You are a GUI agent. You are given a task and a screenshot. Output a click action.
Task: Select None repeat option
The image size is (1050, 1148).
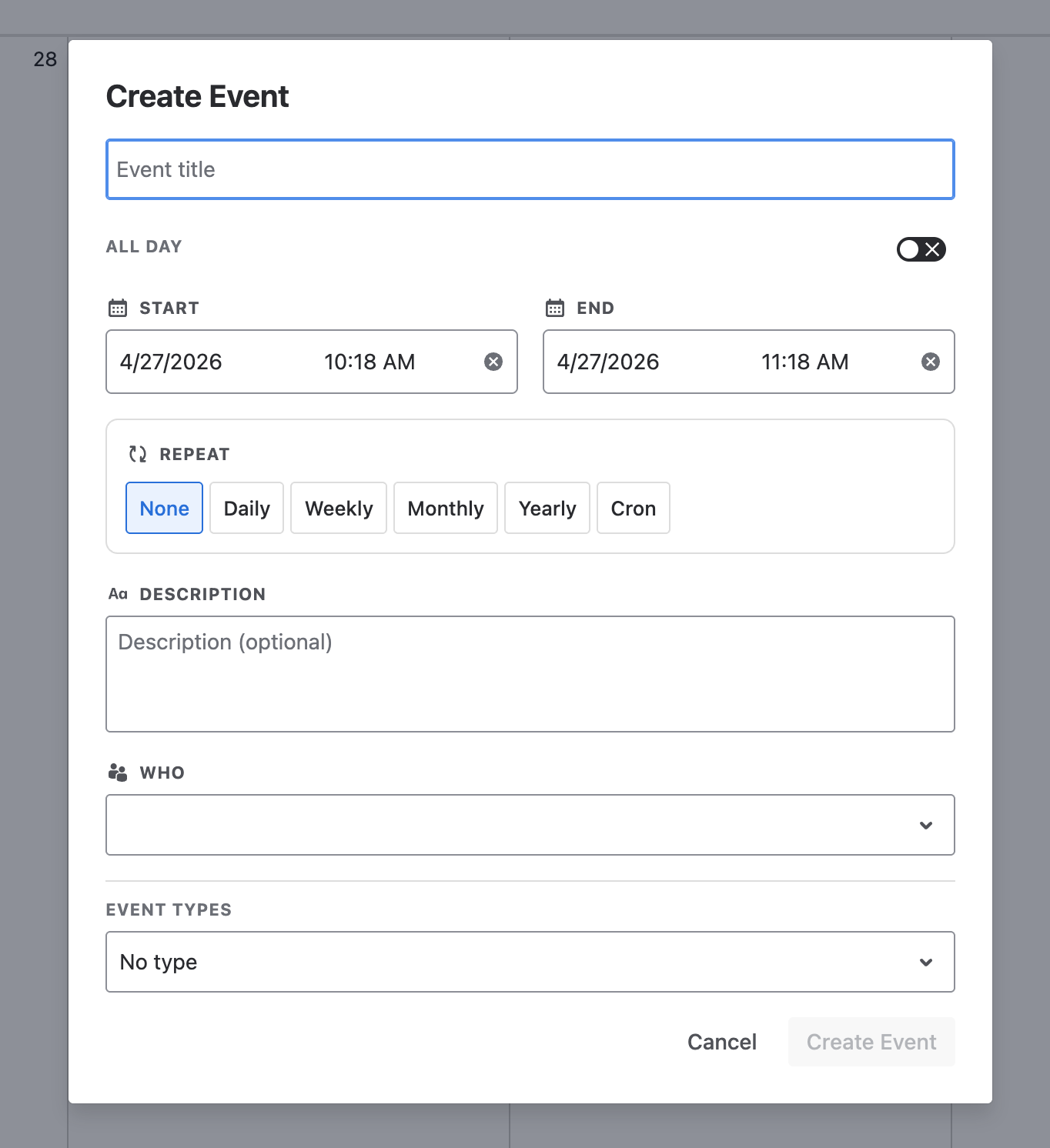(x=164, y=508)
